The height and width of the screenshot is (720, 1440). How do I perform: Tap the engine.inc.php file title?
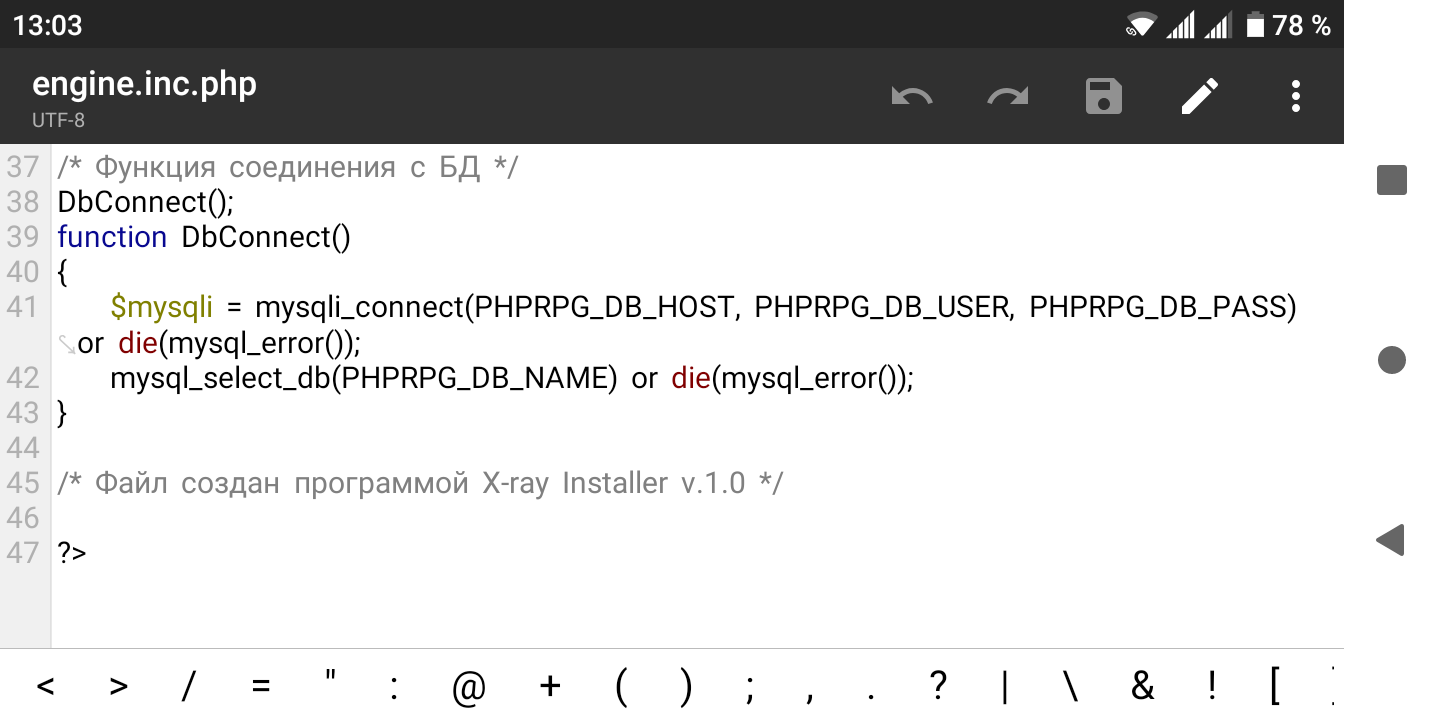coord(144,84)
